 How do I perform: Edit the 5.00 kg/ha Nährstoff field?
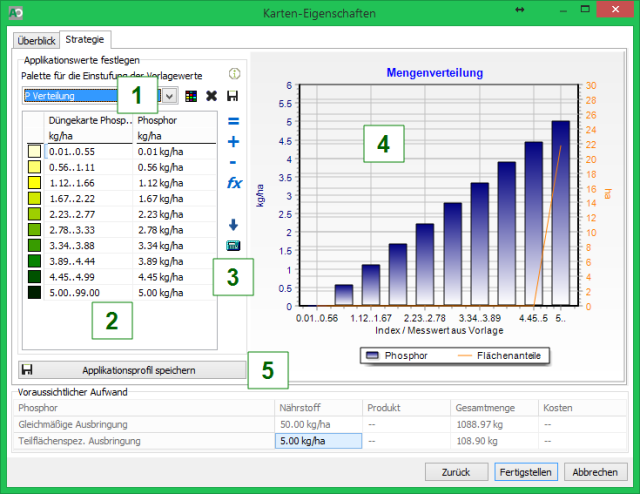317,441
